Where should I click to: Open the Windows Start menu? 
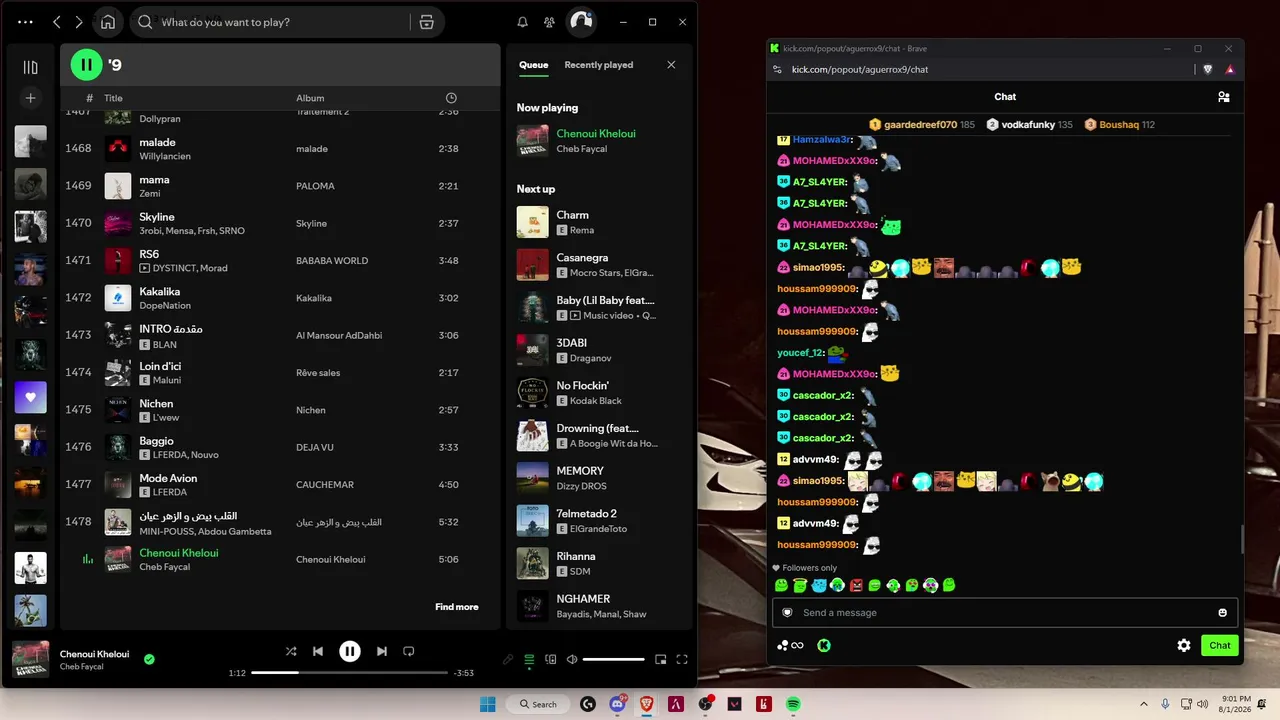[488, 704]
